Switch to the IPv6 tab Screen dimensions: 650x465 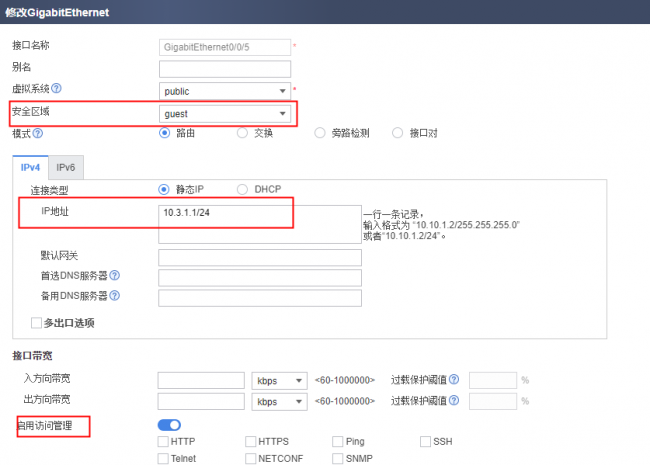click(66, 167)
